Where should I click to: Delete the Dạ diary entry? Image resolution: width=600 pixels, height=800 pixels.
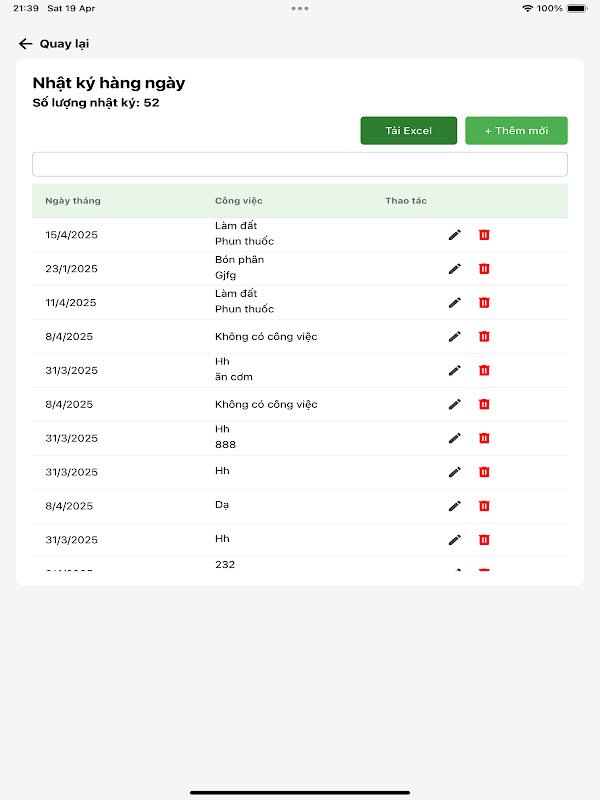(x=484, y=506)
